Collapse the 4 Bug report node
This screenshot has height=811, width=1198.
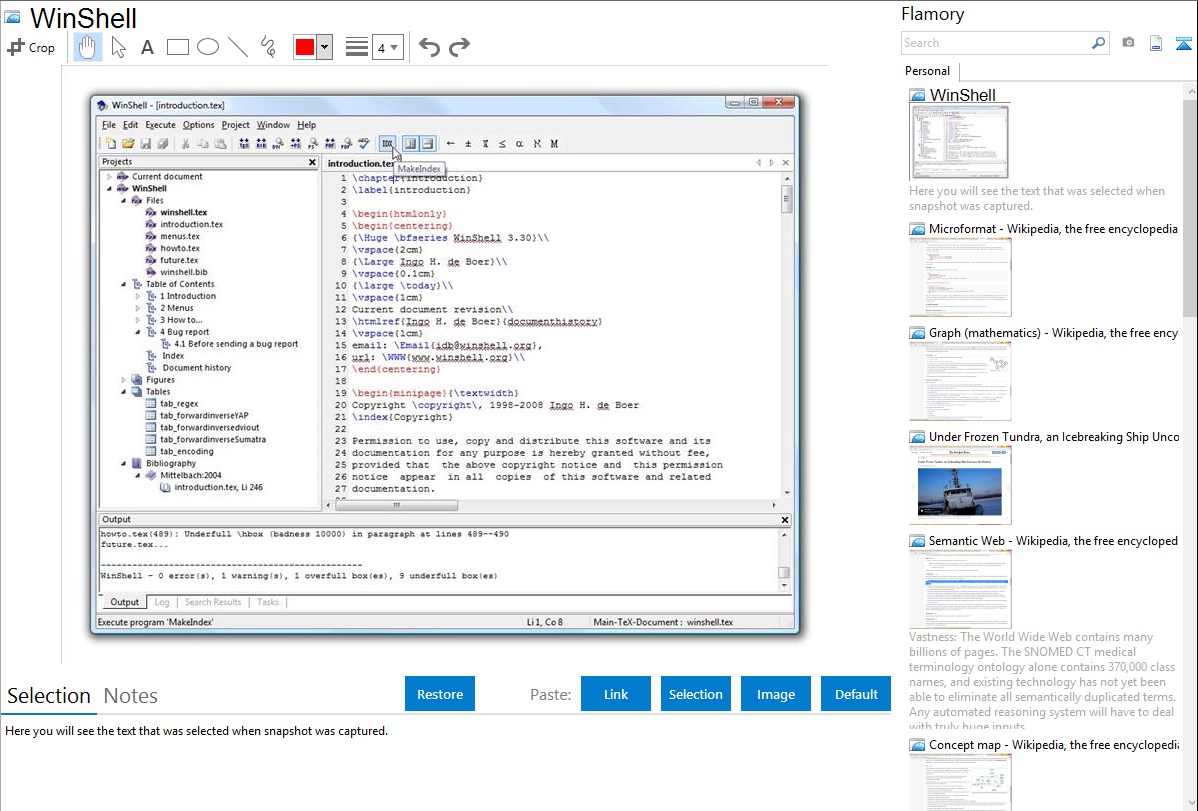(138, 332)
